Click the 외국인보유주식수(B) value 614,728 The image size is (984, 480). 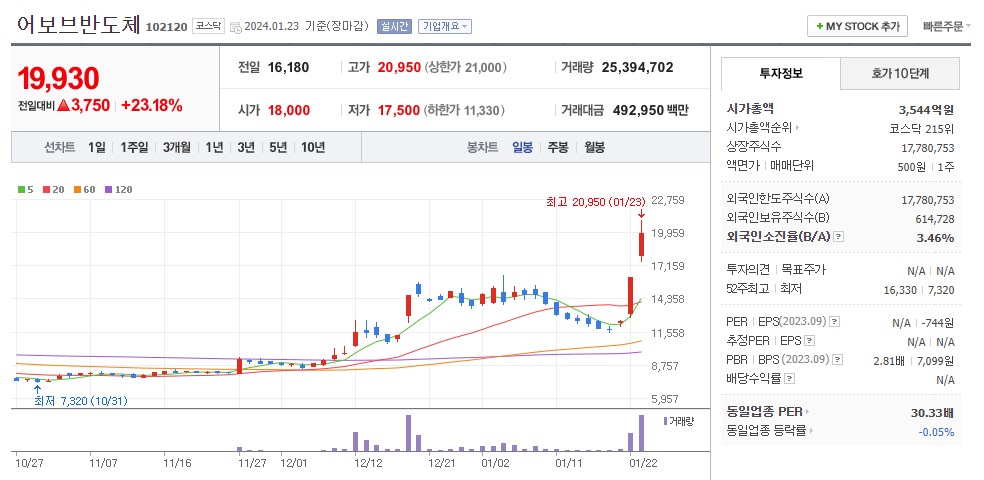[x=935, y=219]
